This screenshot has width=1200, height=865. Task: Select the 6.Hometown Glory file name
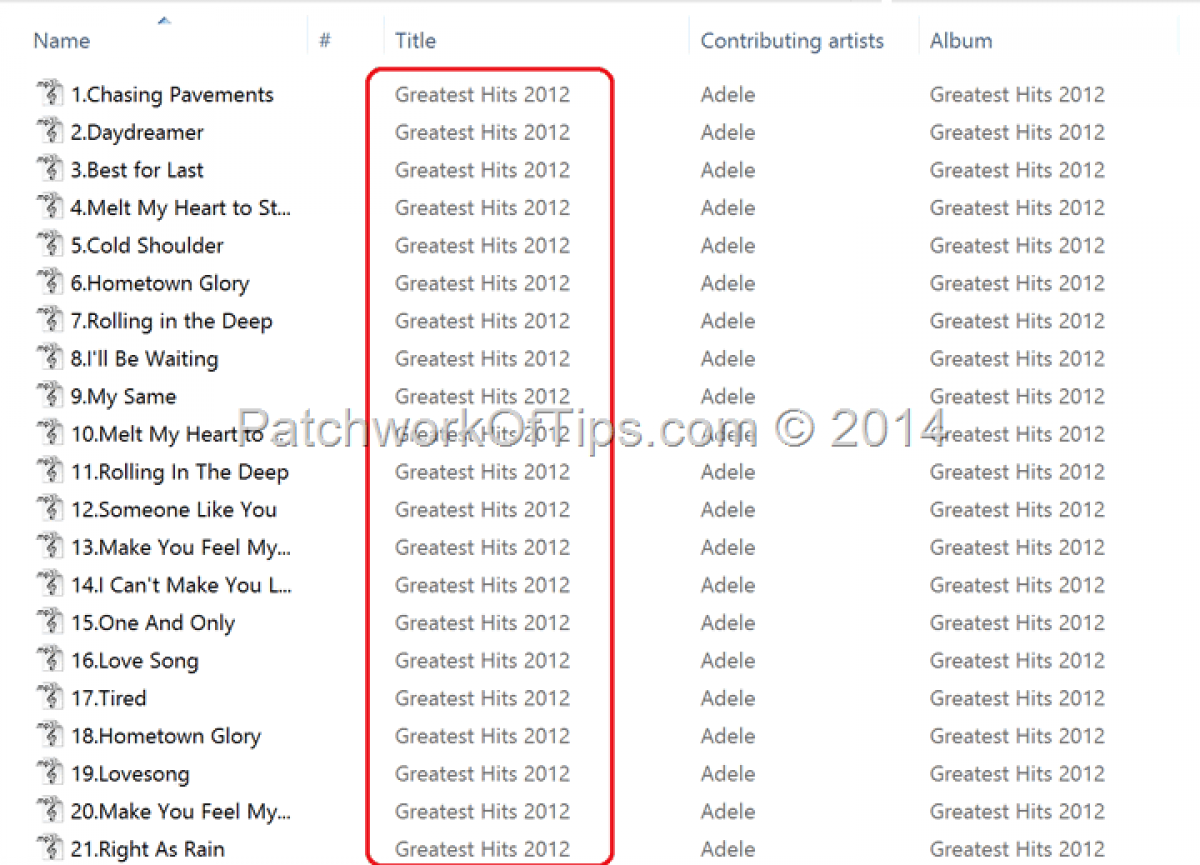click(160, 283)
